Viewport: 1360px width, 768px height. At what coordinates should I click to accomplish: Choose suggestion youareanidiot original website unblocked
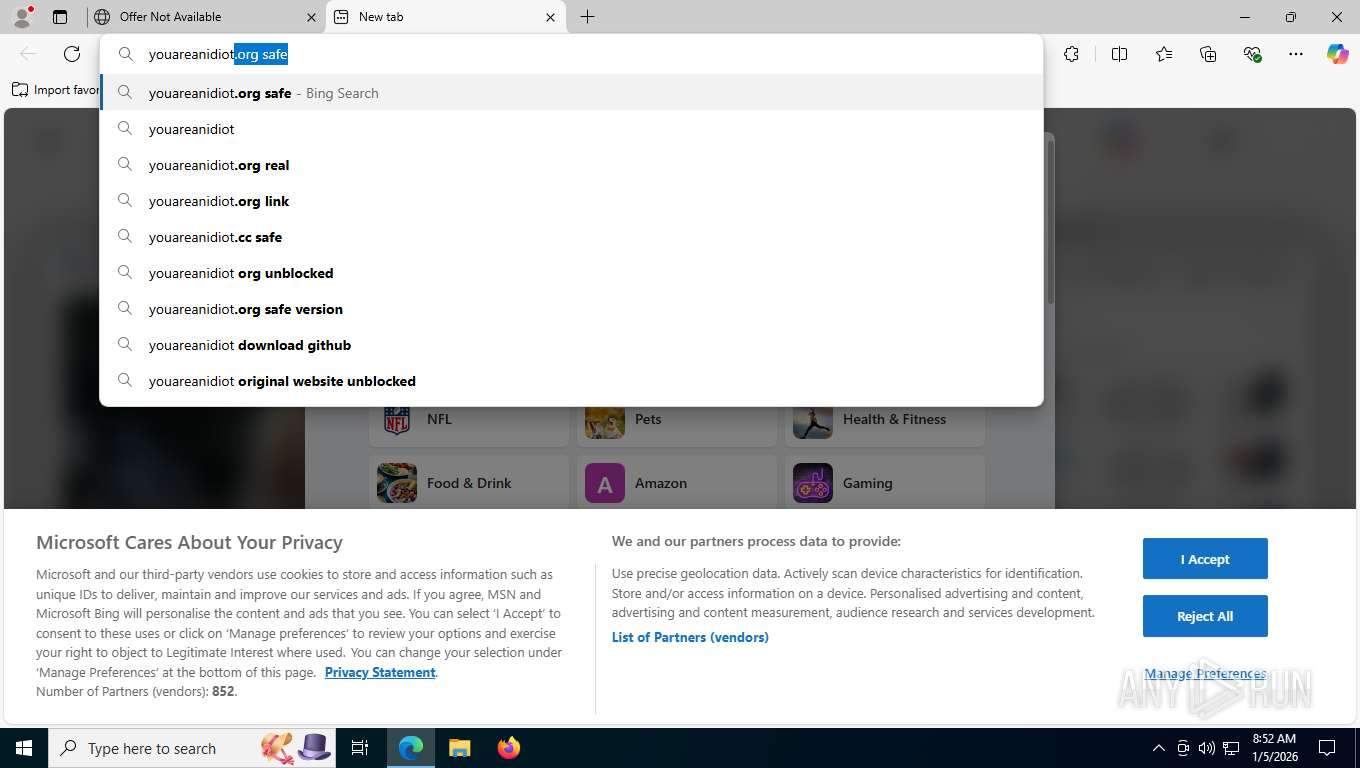(x=571, y=381)
